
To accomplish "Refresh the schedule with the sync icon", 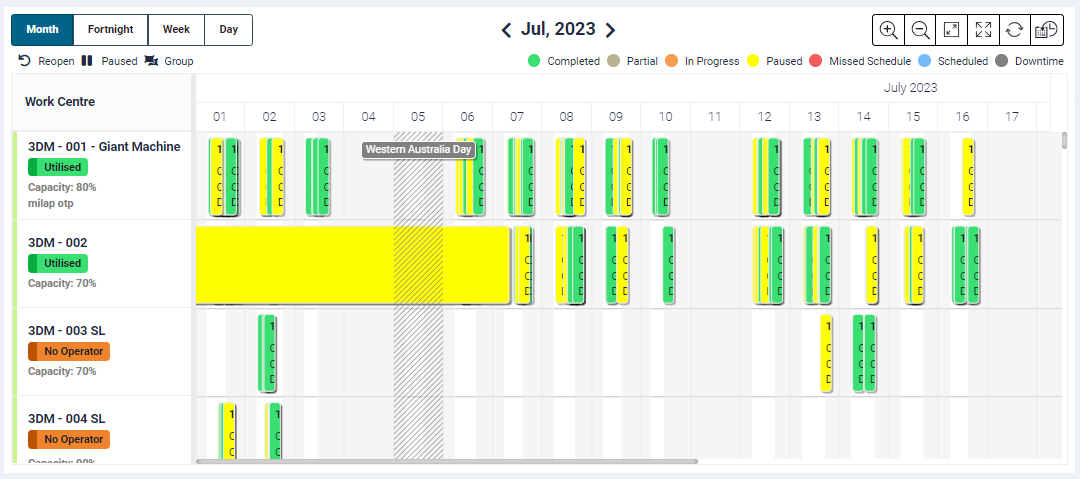I will [x=1015, y=30].
